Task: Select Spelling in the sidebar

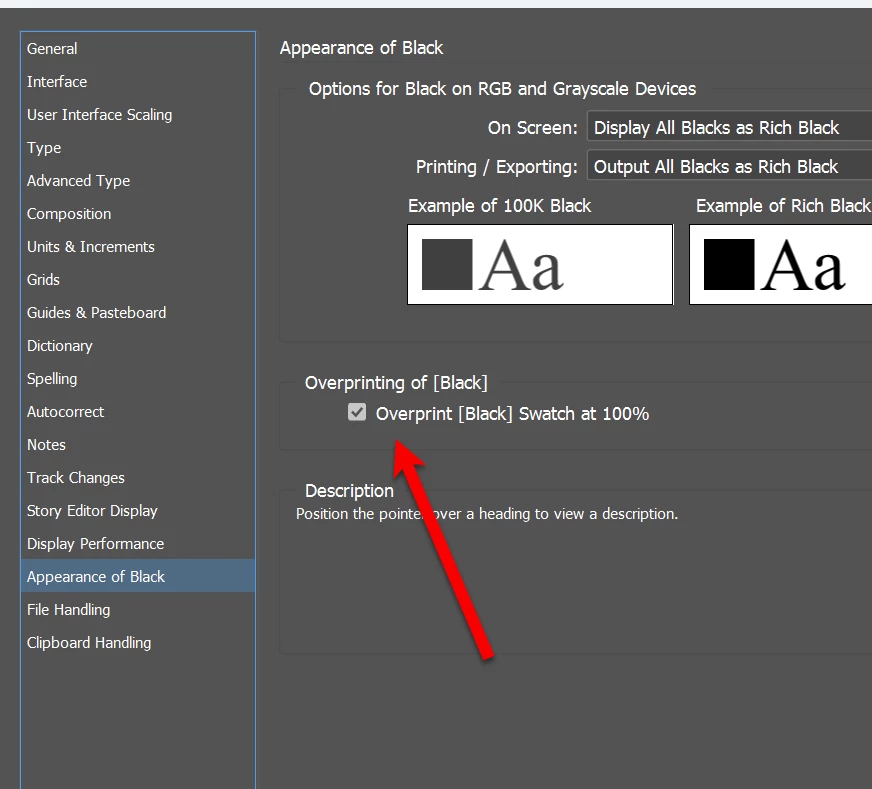Action: pos(138,379)
